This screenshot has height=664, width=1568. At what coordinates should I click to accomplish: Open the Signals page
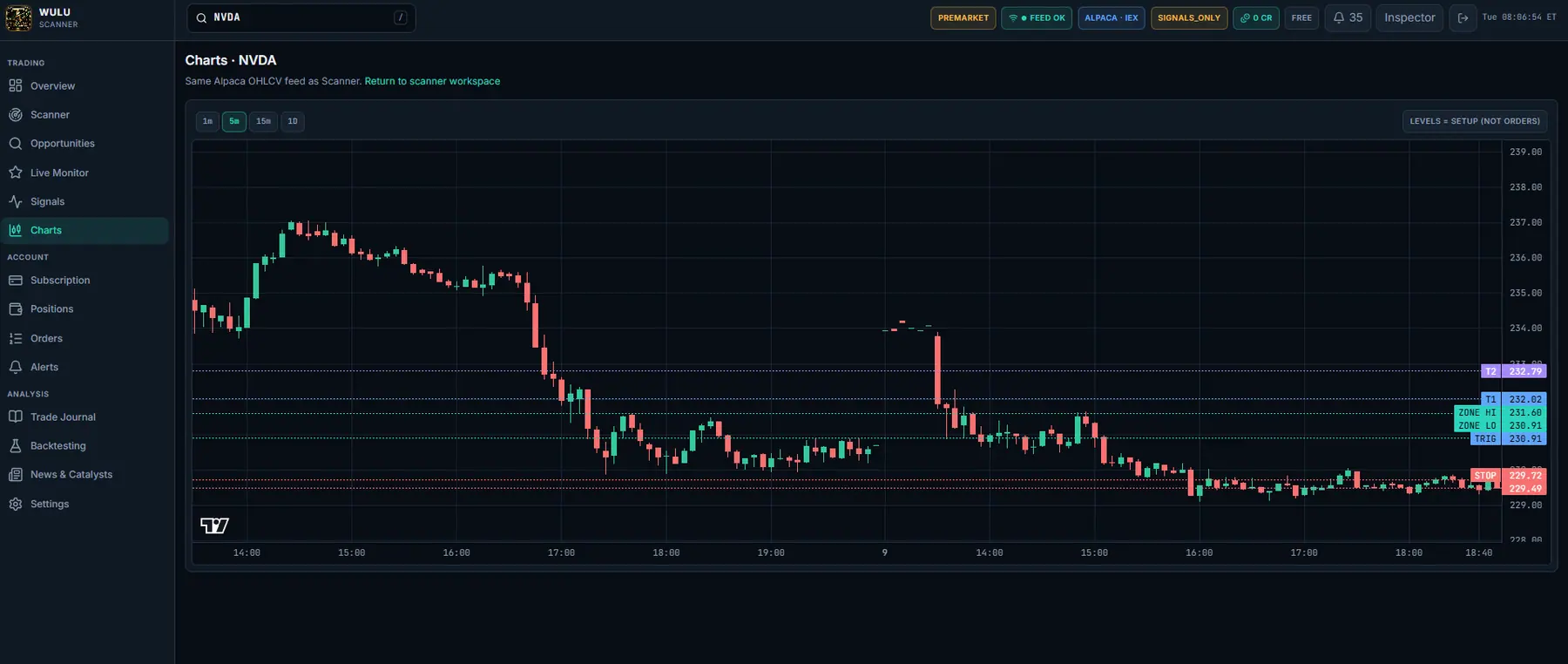pos(84,201)
